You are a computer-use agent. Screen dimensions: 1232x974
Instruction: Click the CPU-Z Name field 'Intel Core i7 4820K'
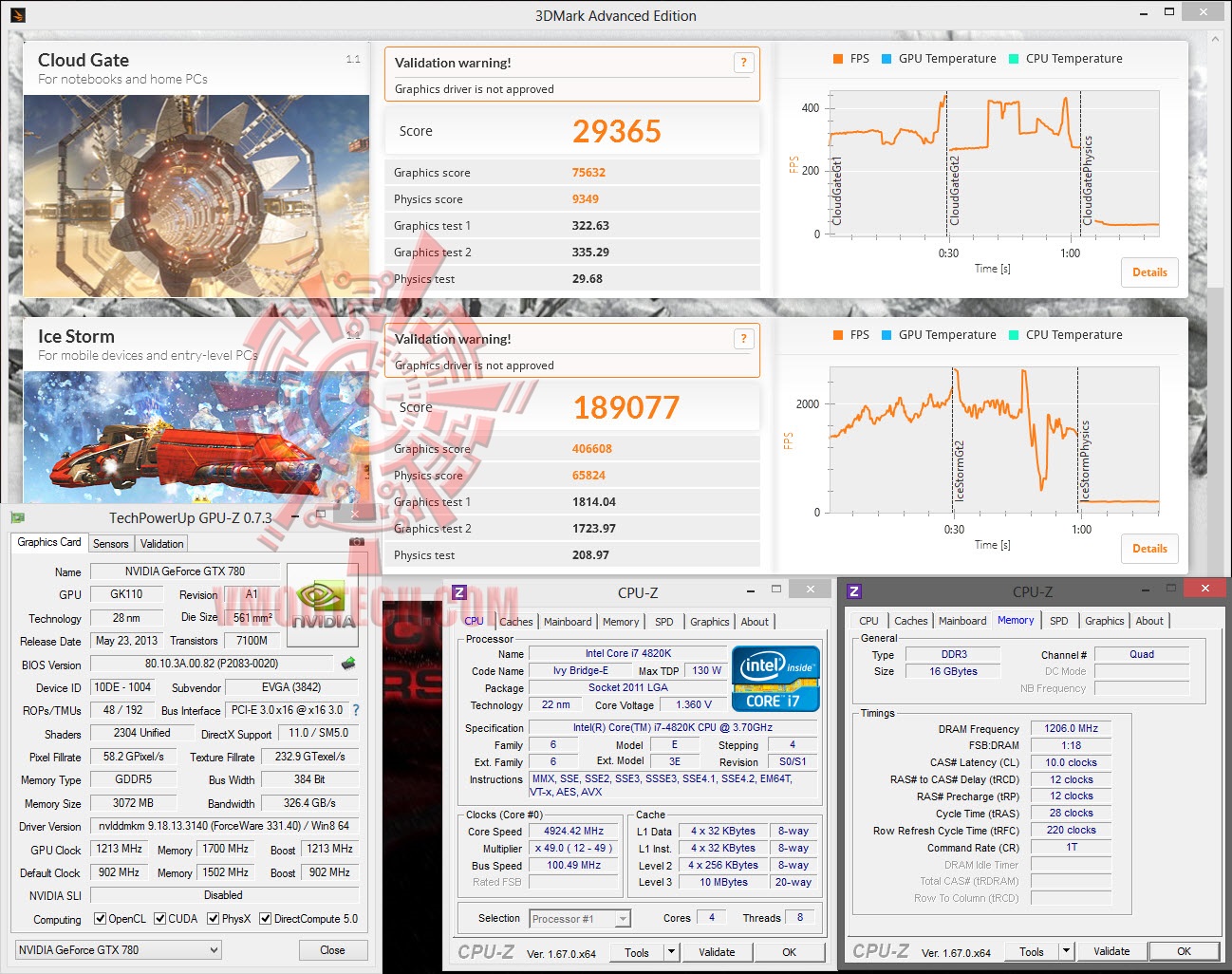627,653
